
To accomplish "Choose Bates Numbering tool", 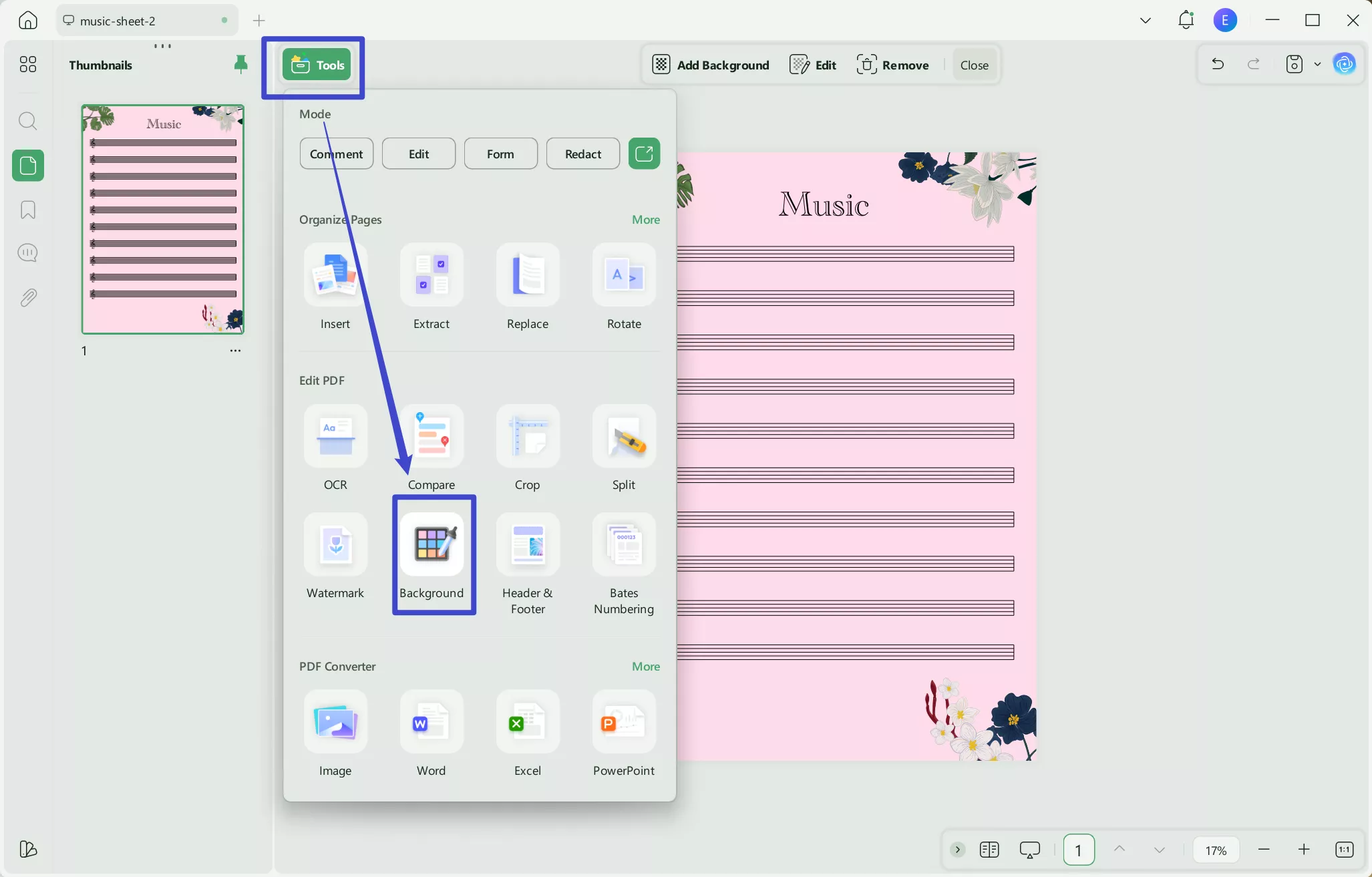I will [624, 545].
